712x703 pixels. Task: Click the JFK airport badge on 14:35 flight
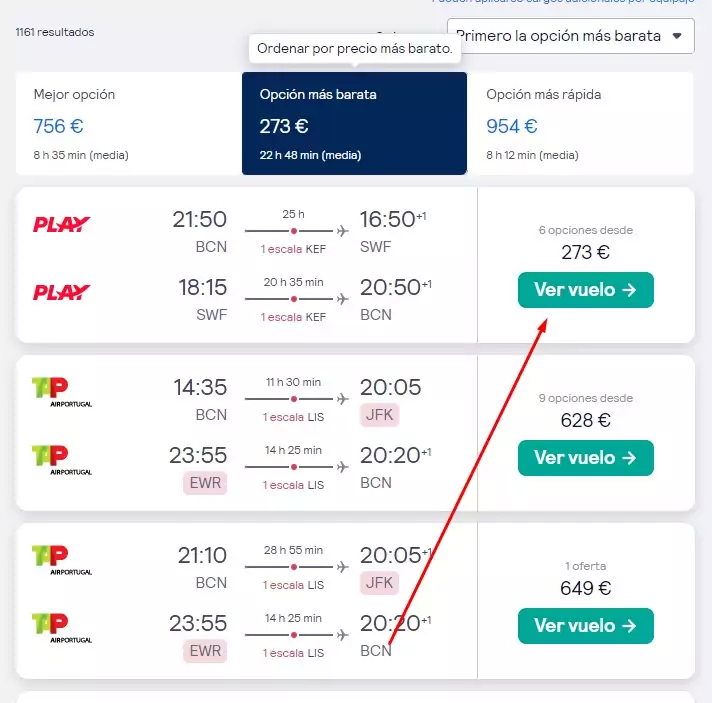click(380, 415)
